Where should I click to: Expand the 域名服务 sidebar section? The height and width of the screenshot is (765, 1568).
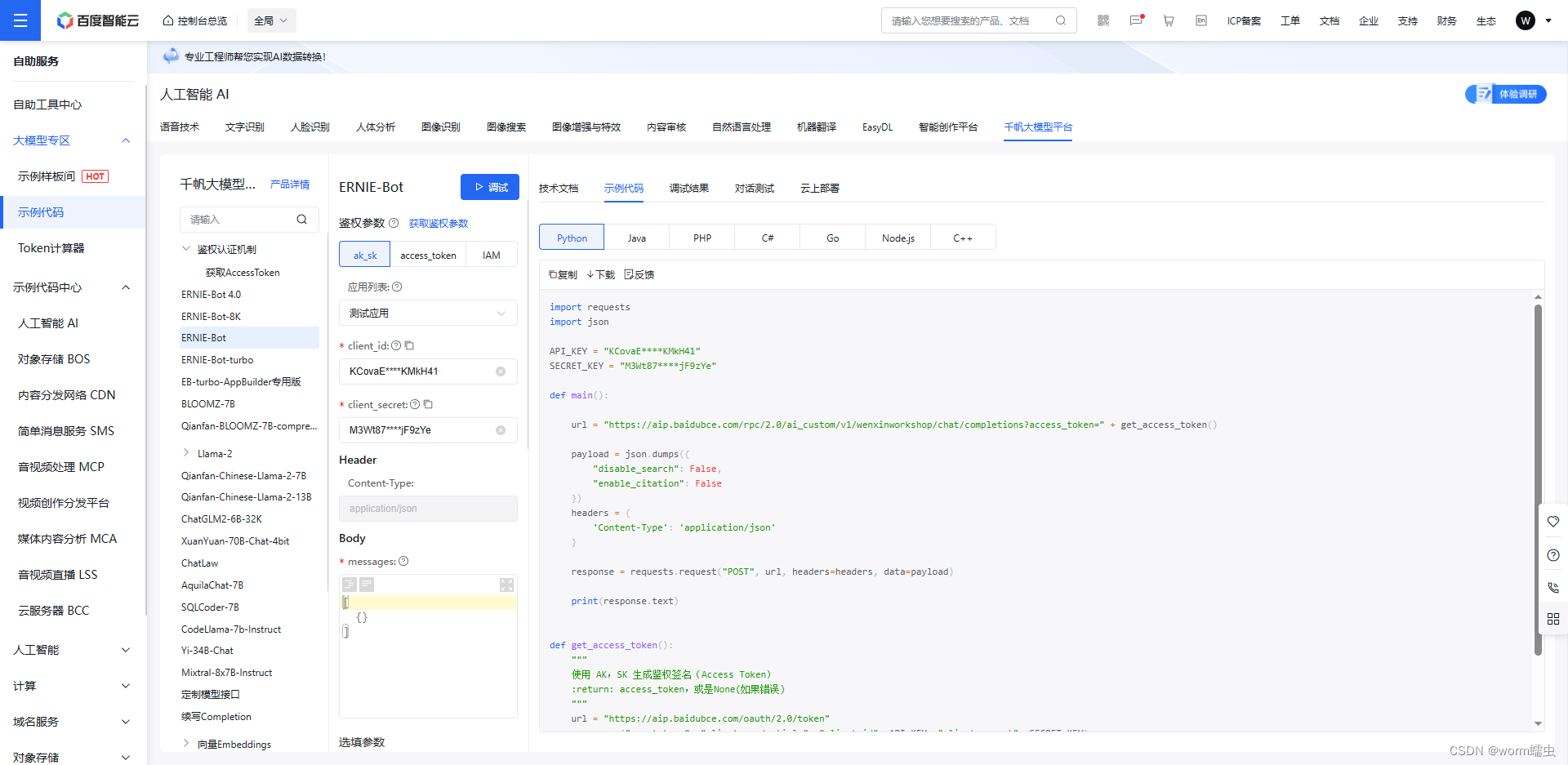[x=126, y=722]
